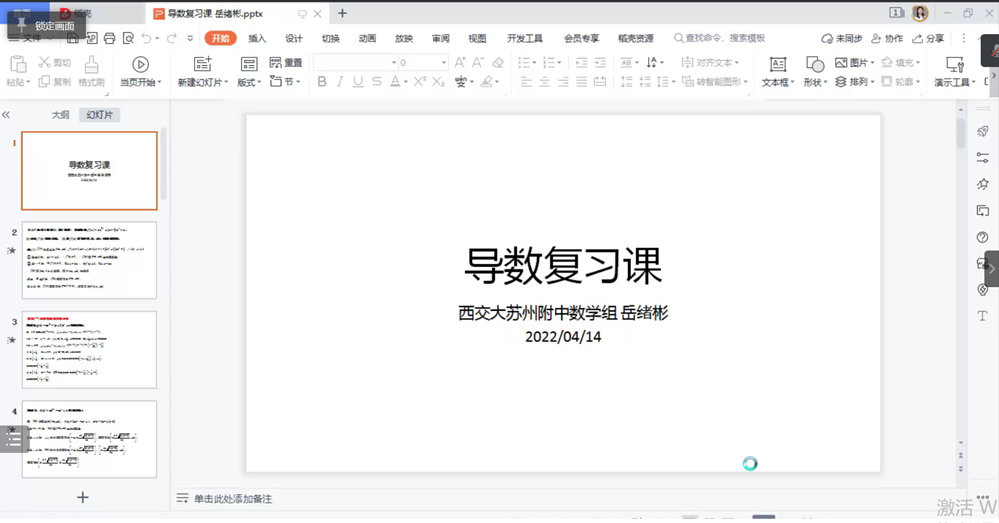Image resolution: width=999 pixels, height=523 pixels.
Task: Toggle center text alignment
Action: (x=544, y=82)
